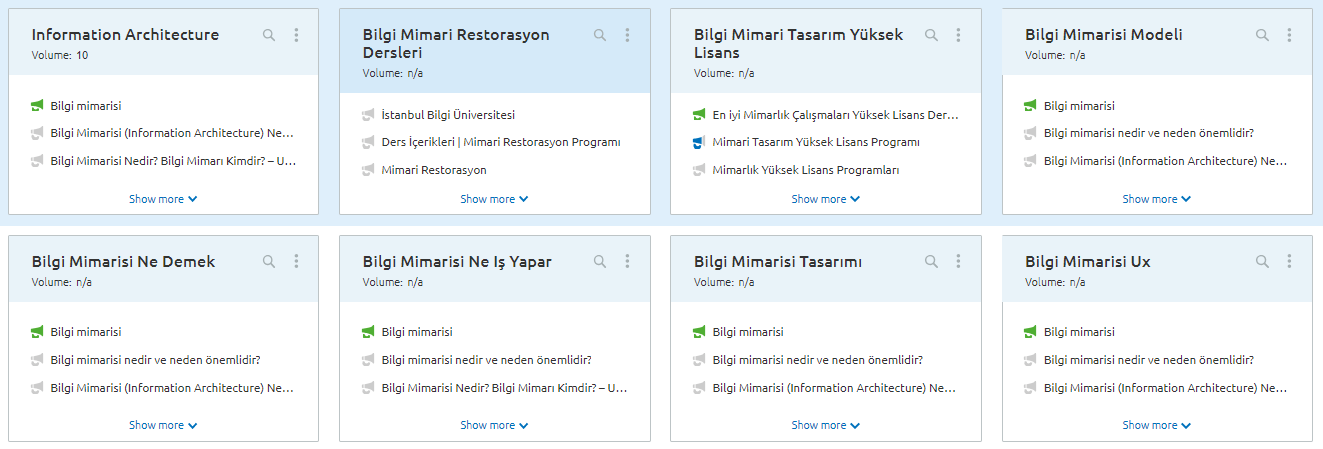The height and width of the screenshot is (449, 1323).
Task: Open kebab menu on Bilgi Mimarisi Tasarımı
Action: [958, 261]
